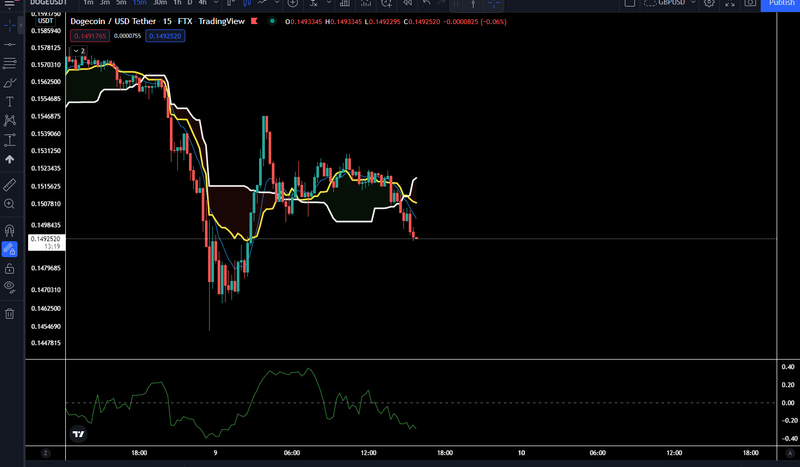Select the 15m timeframe
This screenshot has height=467, width=800.
tap(139, 3)
